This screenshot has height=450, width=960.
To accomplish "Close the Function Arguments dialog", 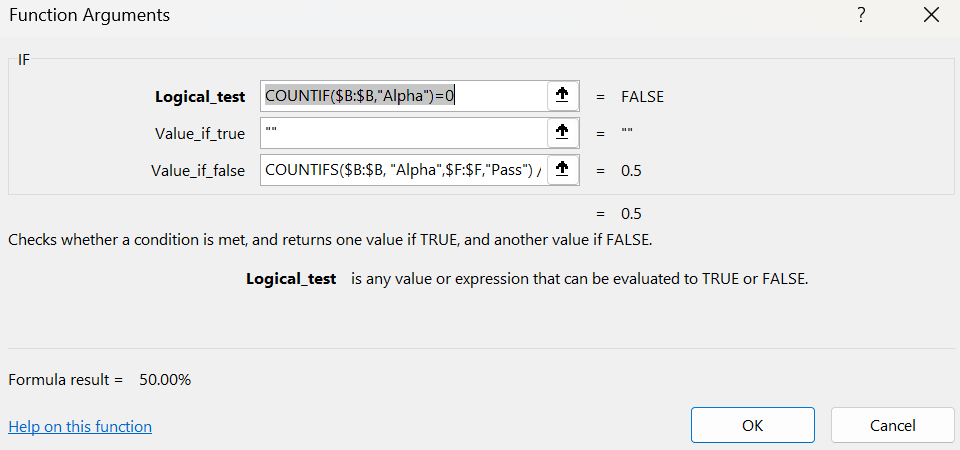I will coord(932,15).
